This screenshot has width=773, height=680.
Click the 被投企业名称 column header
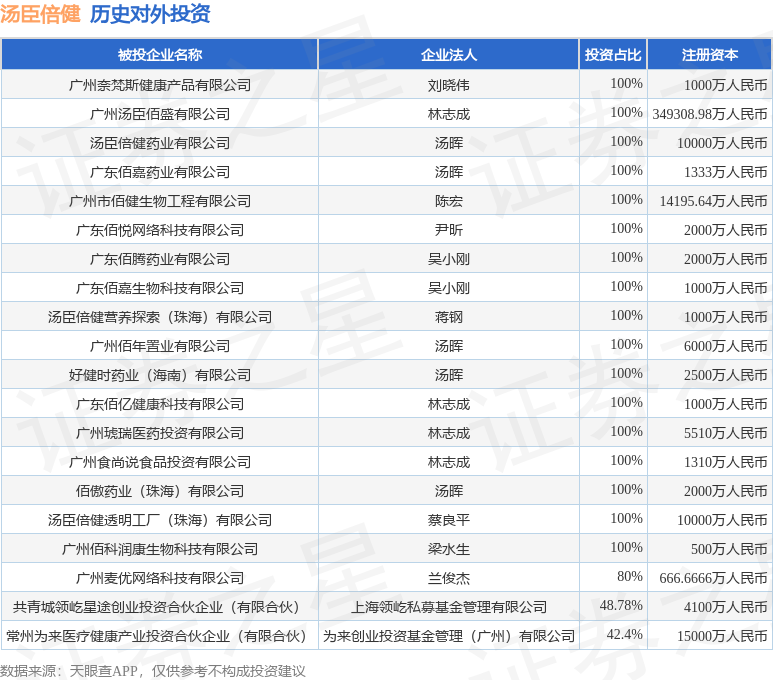[x=159, y=55]
